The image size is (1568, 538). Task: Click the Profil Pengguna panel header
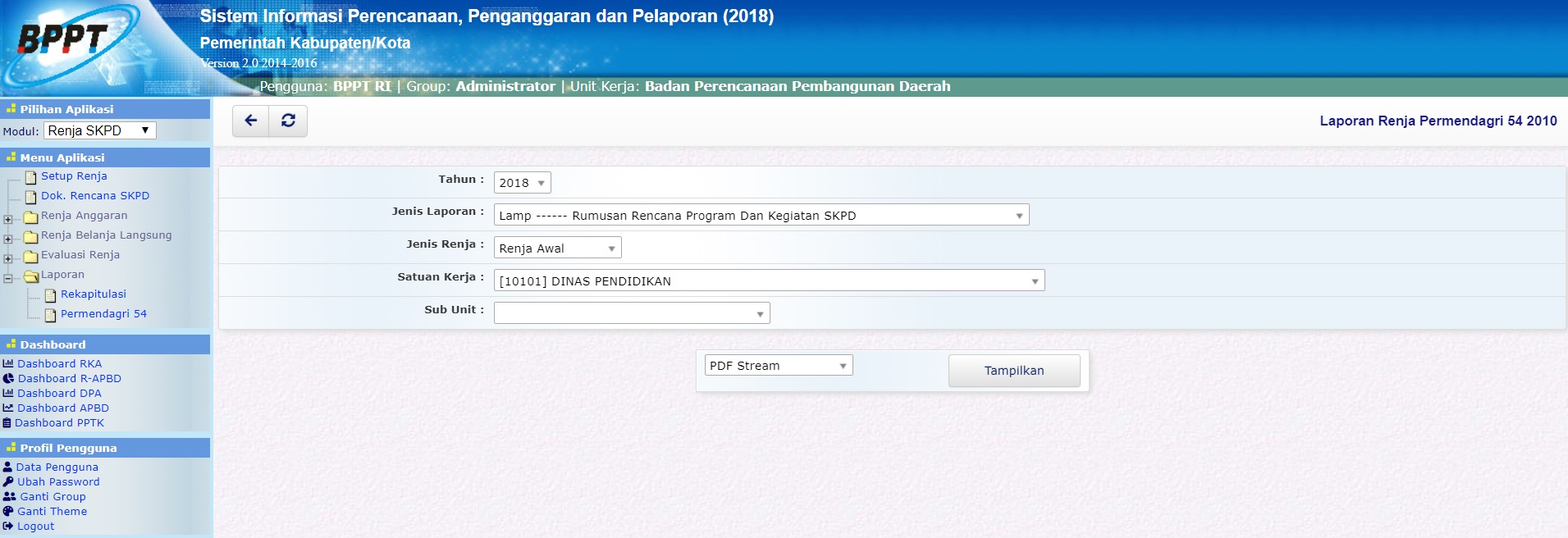coord(105,448)
